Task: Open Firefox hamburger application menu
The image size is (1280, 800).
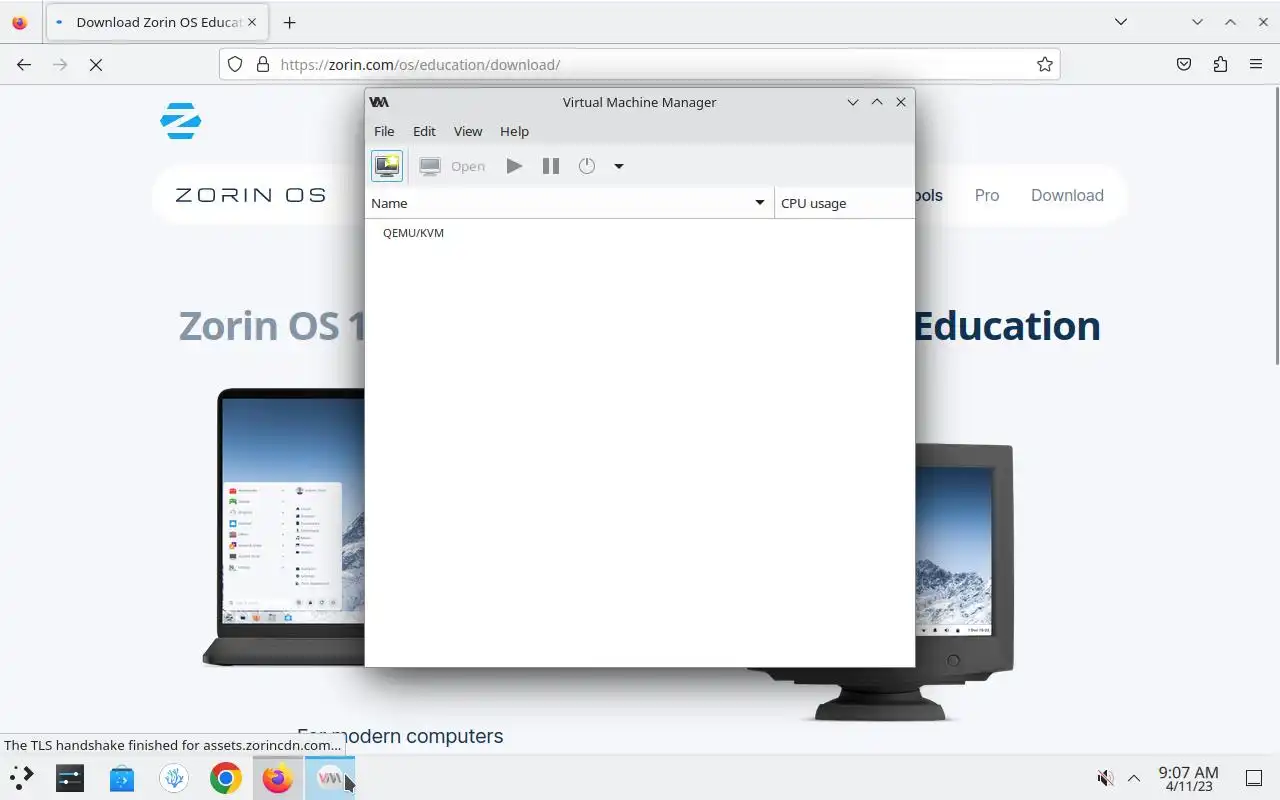Action: (x=1256, y=64)
